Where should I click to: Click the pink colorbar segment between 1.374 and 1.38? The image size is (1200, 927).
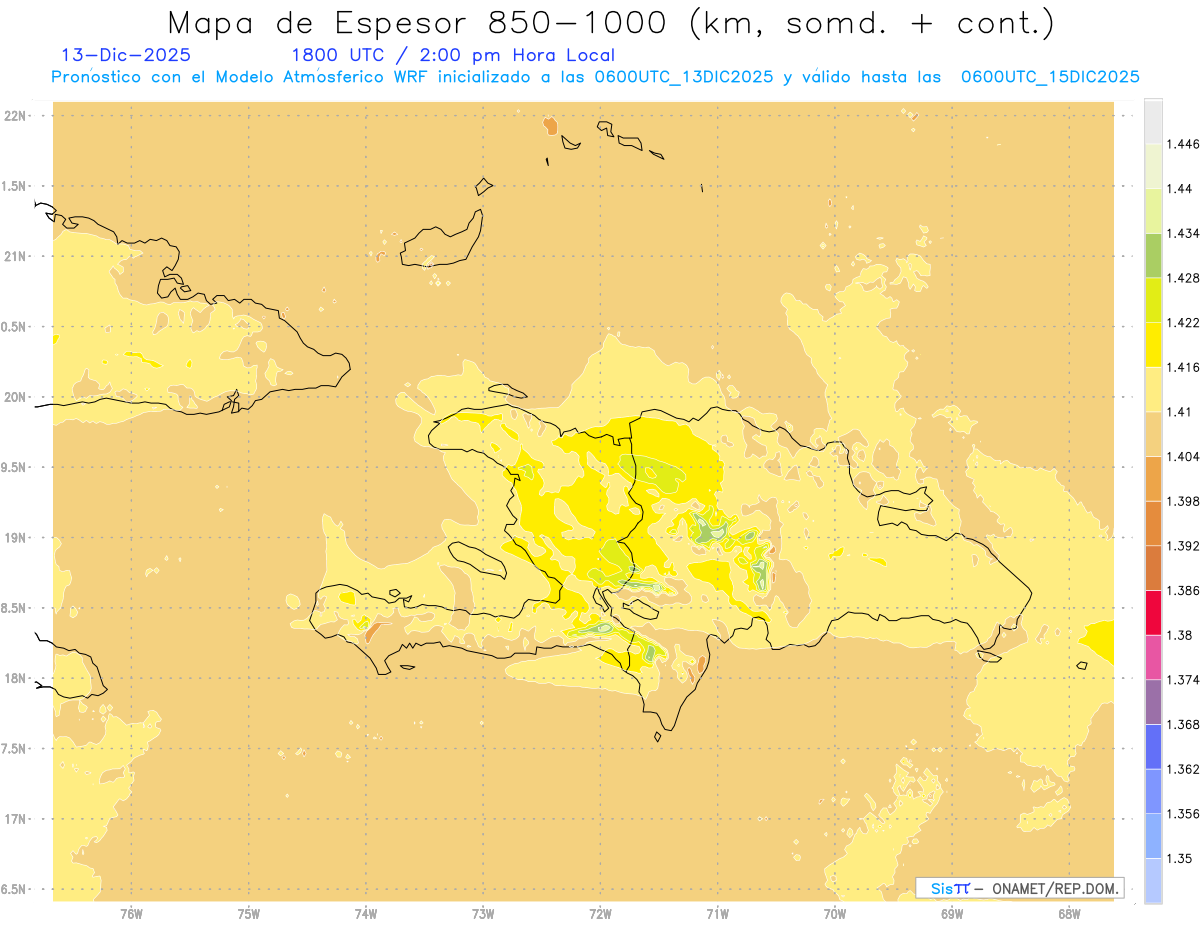click(1153, 657)
